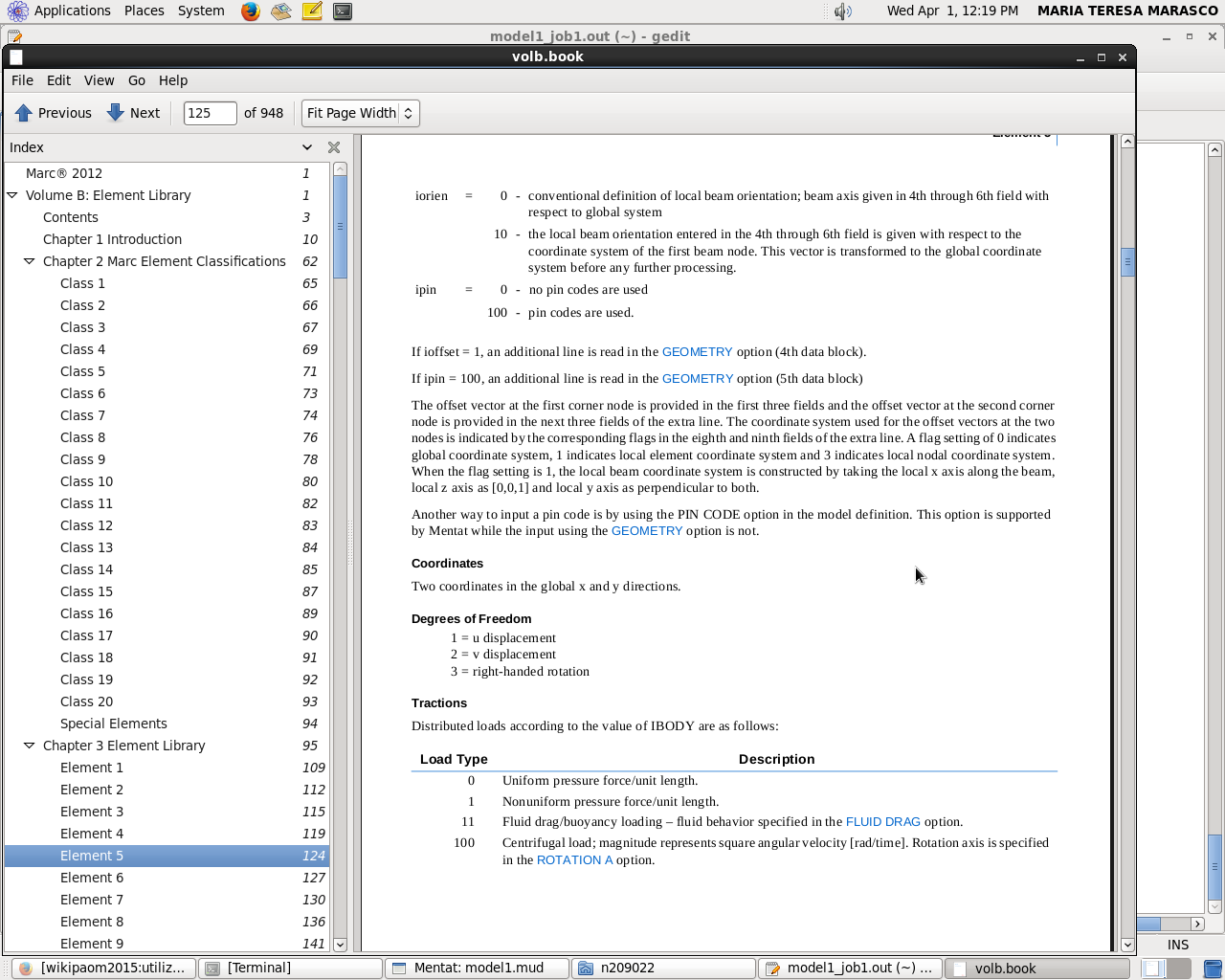Select Class 1 in the index
The height and width of the screenshot is (980, 1225).
(167, 283)
